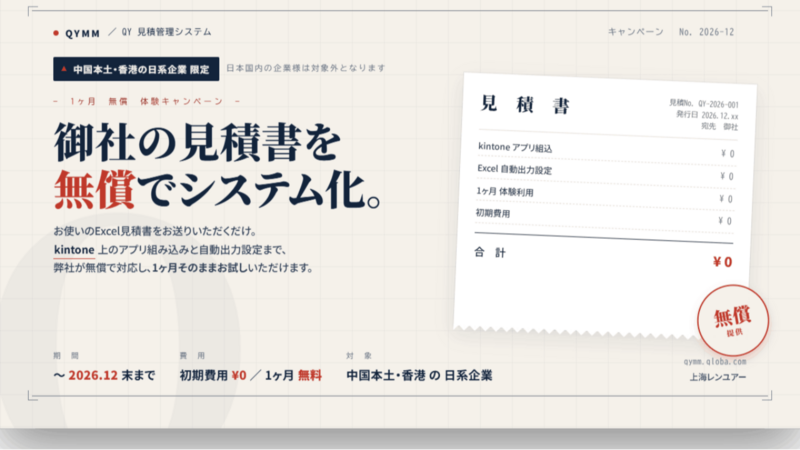Click the red '無償' word in headline
The image size is (800, 450).
95,189
